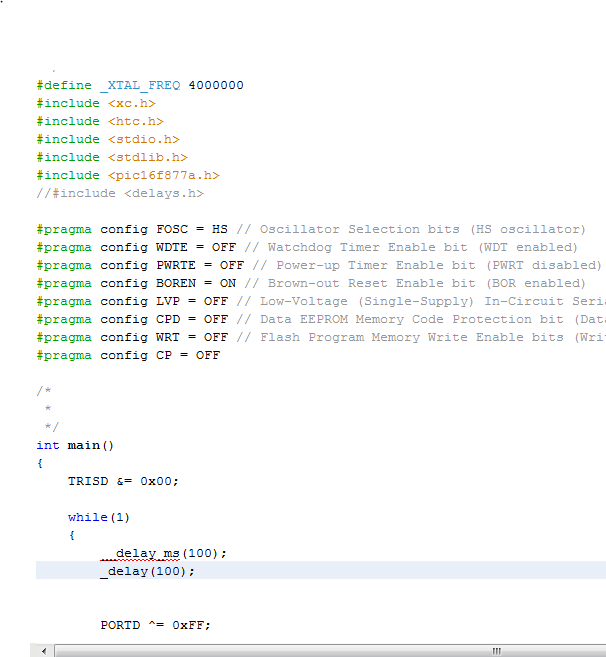Click the config CP = OFF line
The height and width of the screenshot is (657, 606).
tap(128, 356)
